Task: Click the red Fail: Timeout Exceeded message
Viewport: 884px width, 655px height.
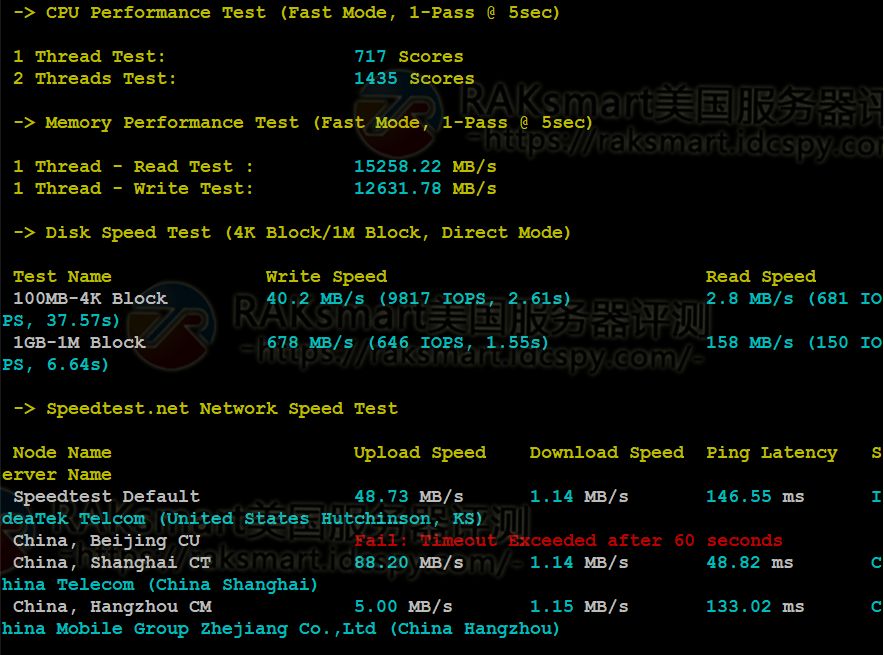Action: coord(568,541)
